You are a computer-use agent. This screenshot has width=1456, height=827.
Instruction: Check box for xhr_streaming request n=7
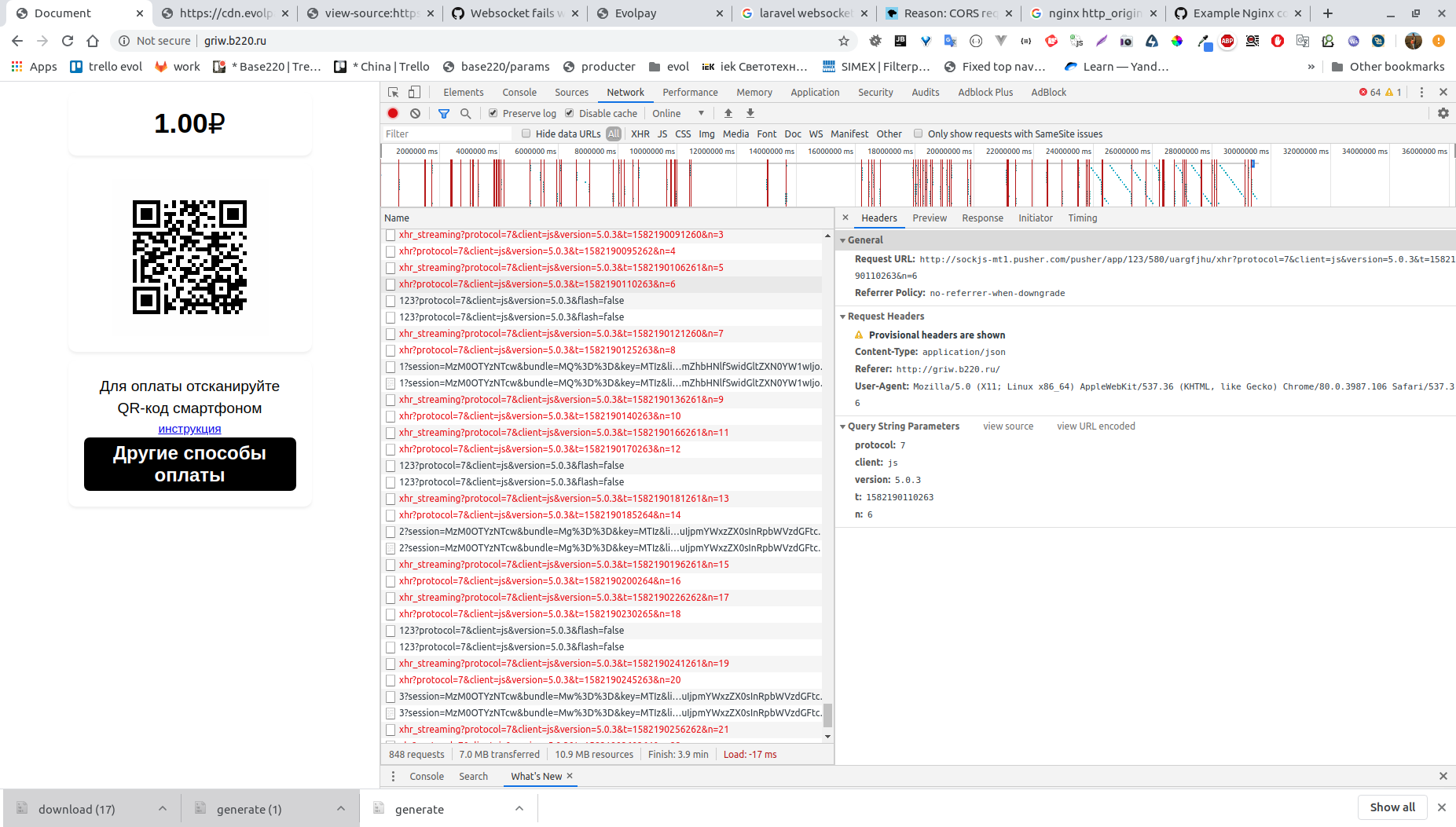click(x=391, y=334)
